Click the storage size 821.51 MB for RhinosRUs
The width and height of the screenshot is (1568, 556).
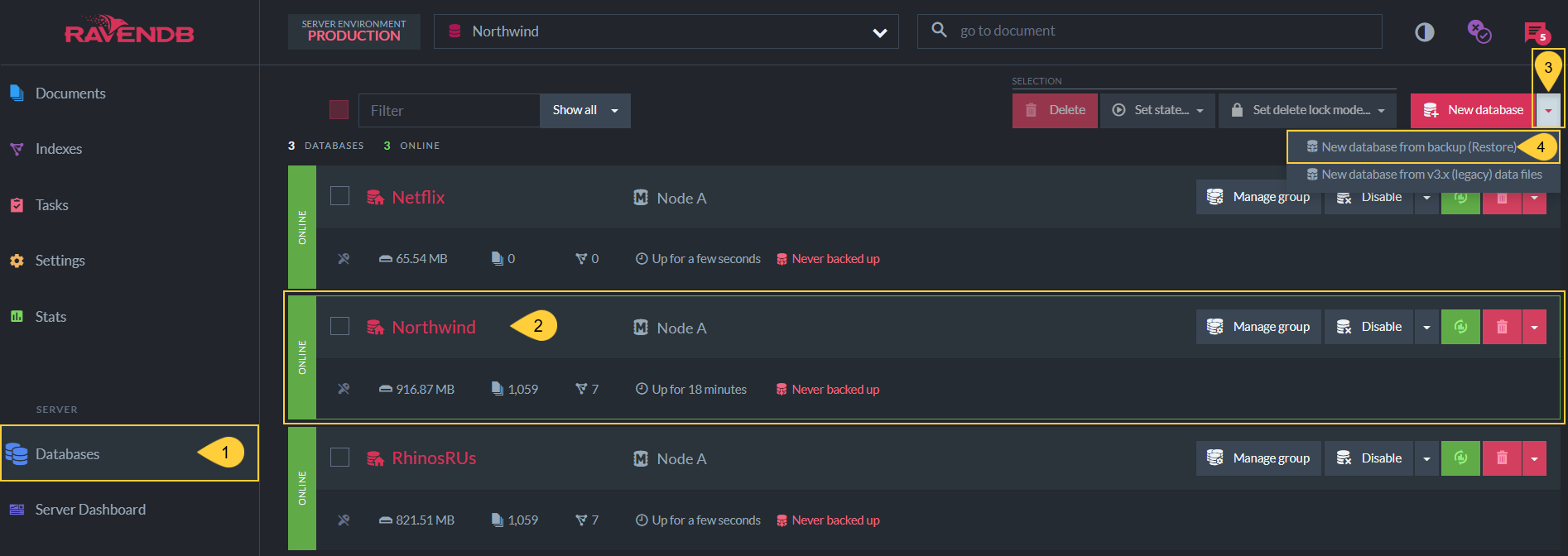[x=416, y=520]
